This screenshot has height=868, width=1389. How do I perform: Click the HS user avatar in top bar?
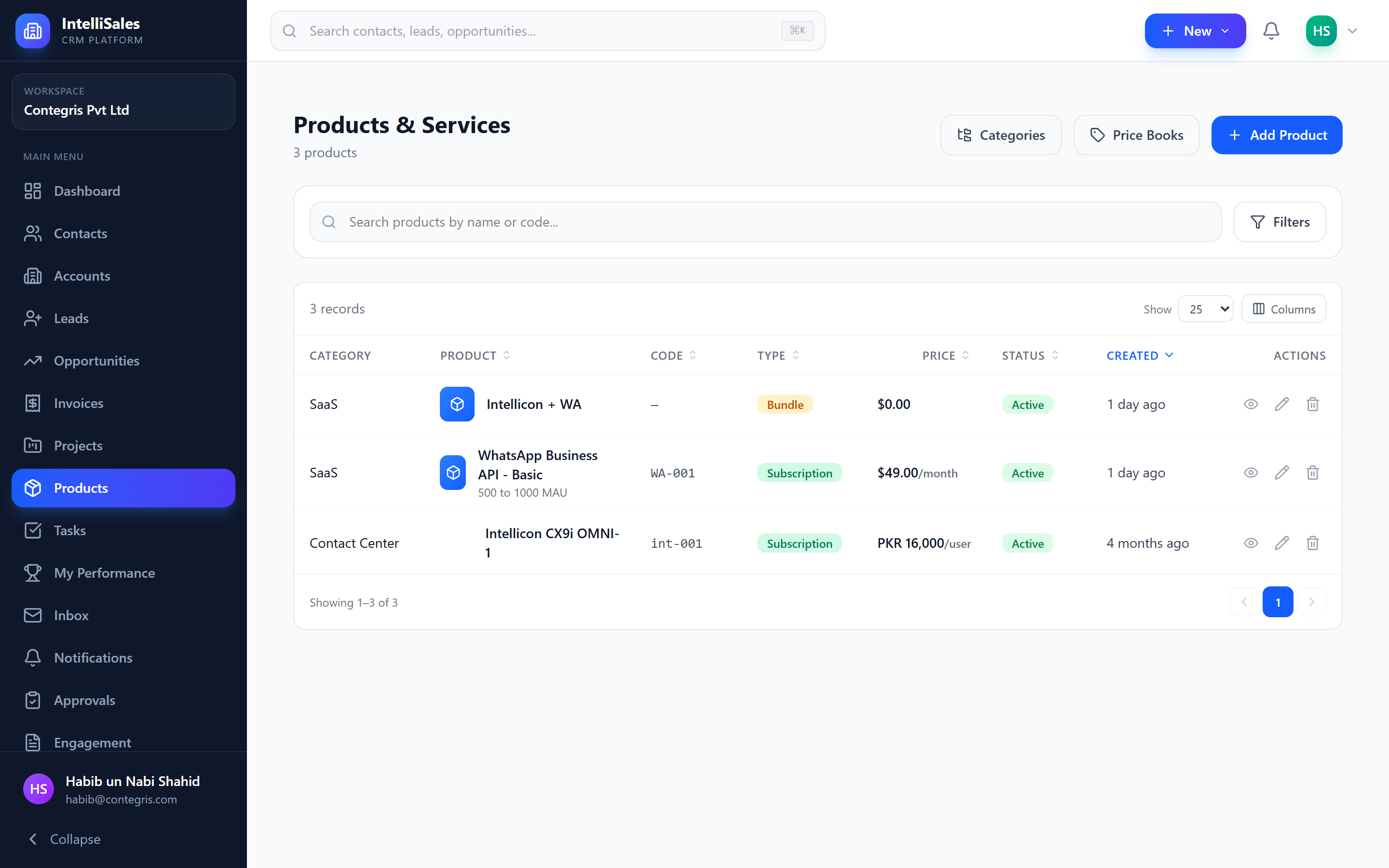coord(1321,30)
